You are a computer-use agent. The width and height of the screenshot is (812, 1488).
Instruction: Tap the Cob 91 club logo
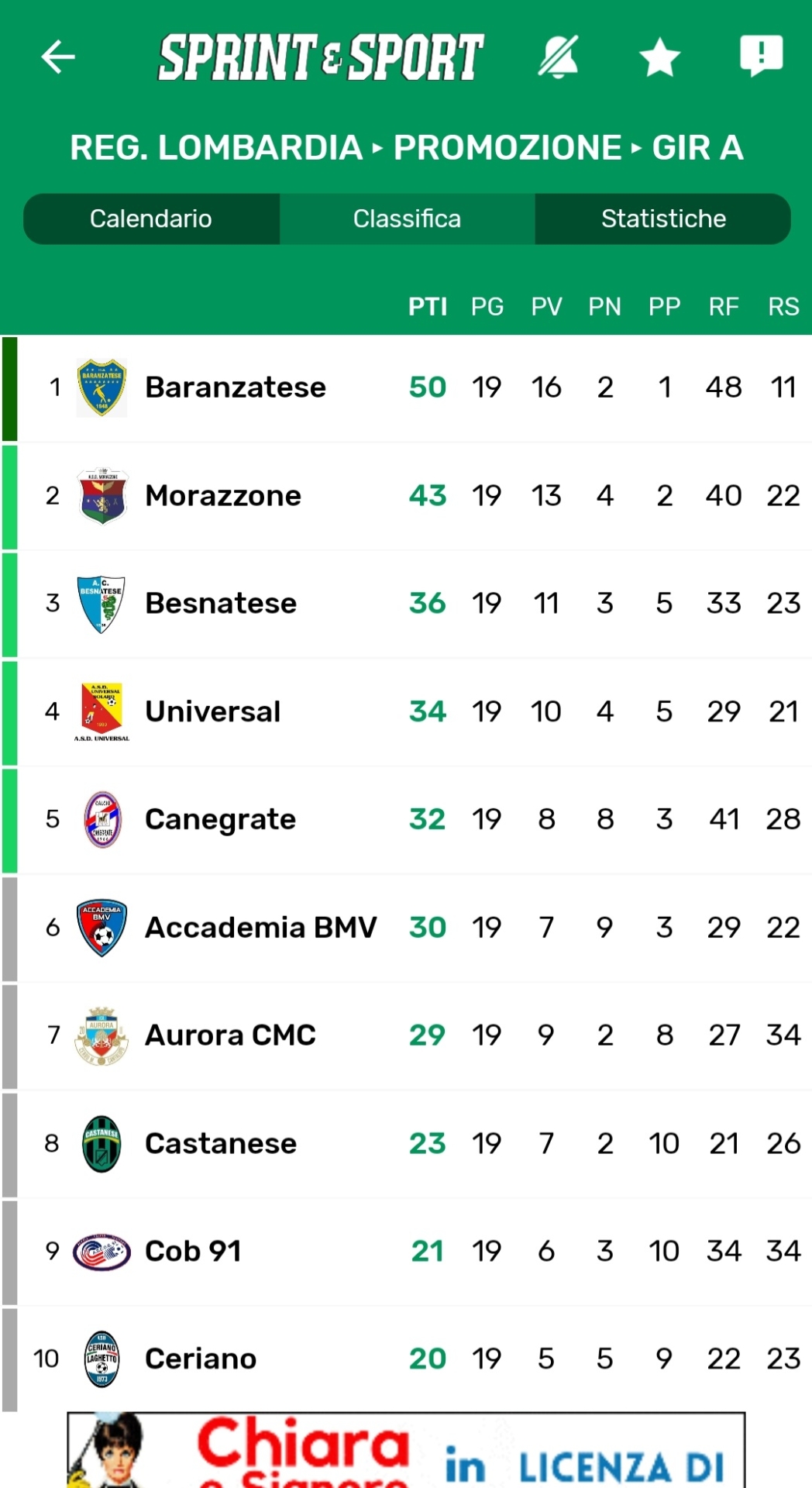click(101, 1251)
